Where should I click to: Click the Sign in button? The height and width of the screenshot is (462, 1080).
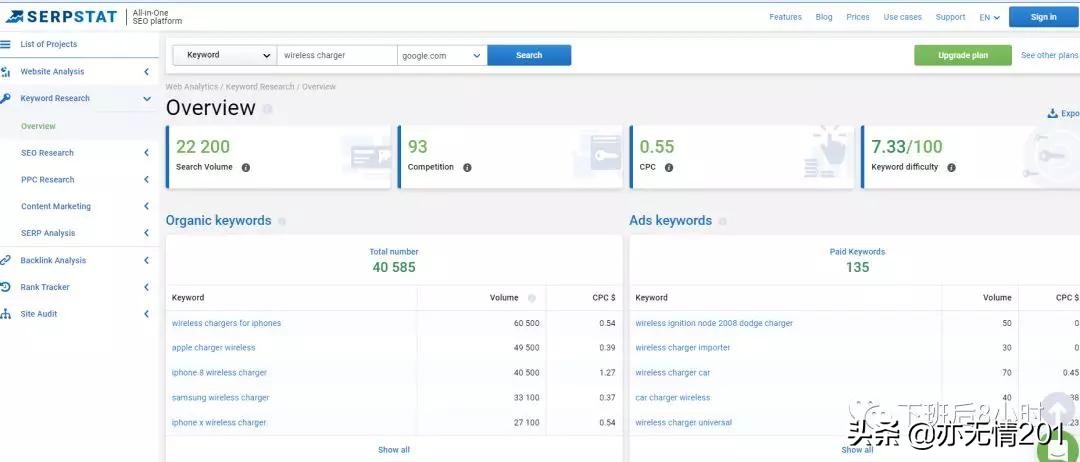click(1043, 17)
